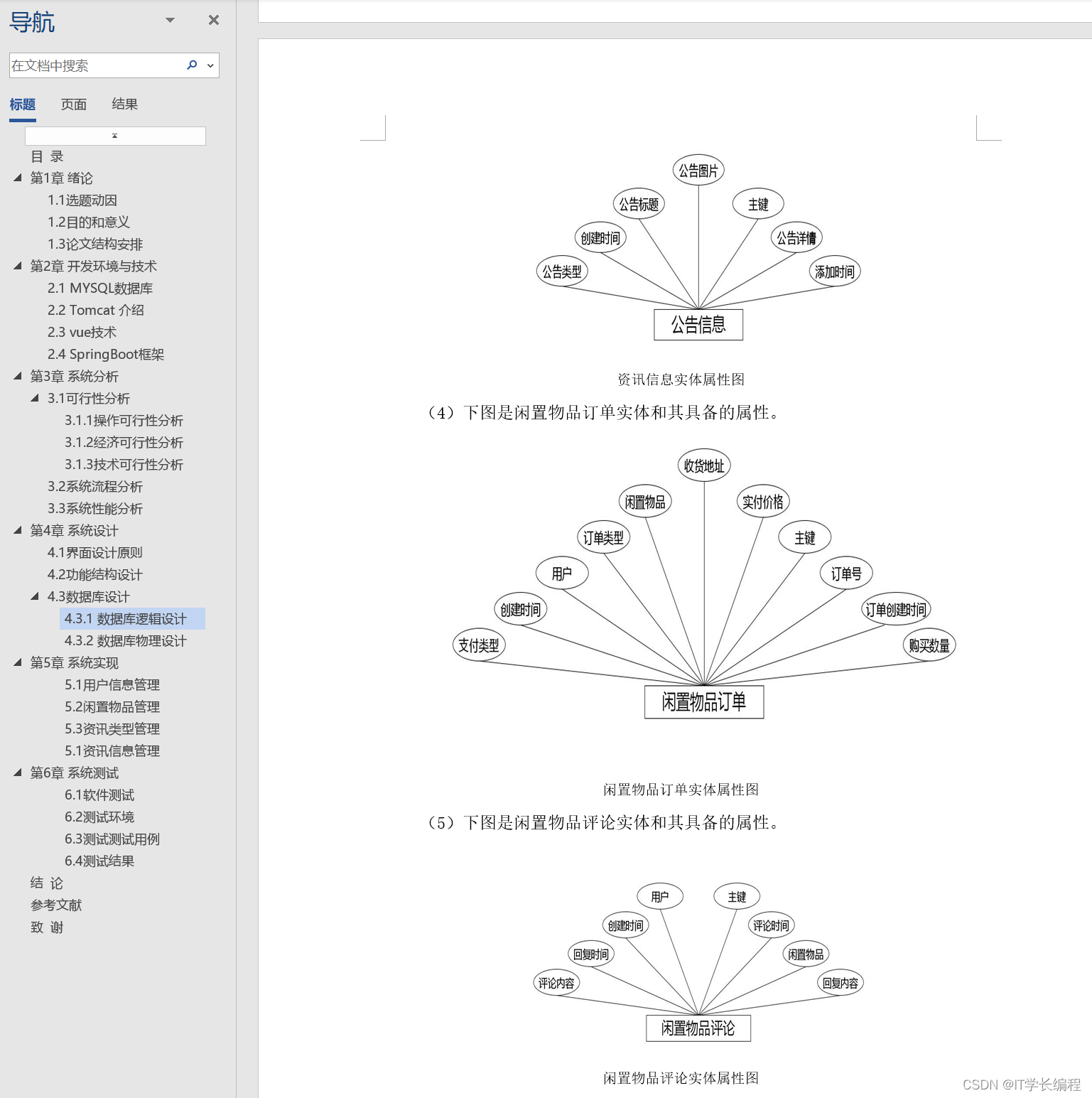
Task: Navigate to 1.3论文结构安排
Action: coord(95,244)
